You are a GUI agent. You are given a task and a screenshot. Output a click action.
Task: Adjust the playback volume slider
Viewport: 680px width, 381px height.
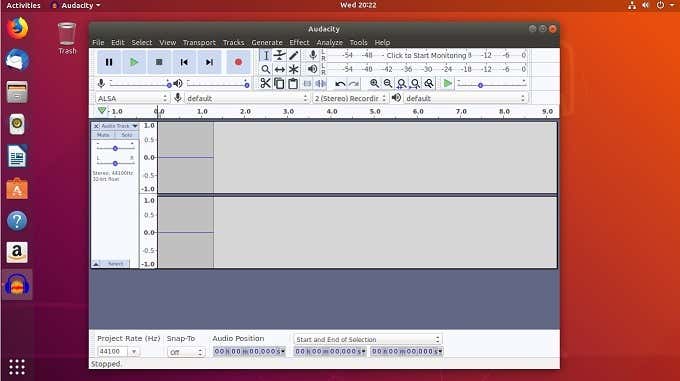pos(219,84)
